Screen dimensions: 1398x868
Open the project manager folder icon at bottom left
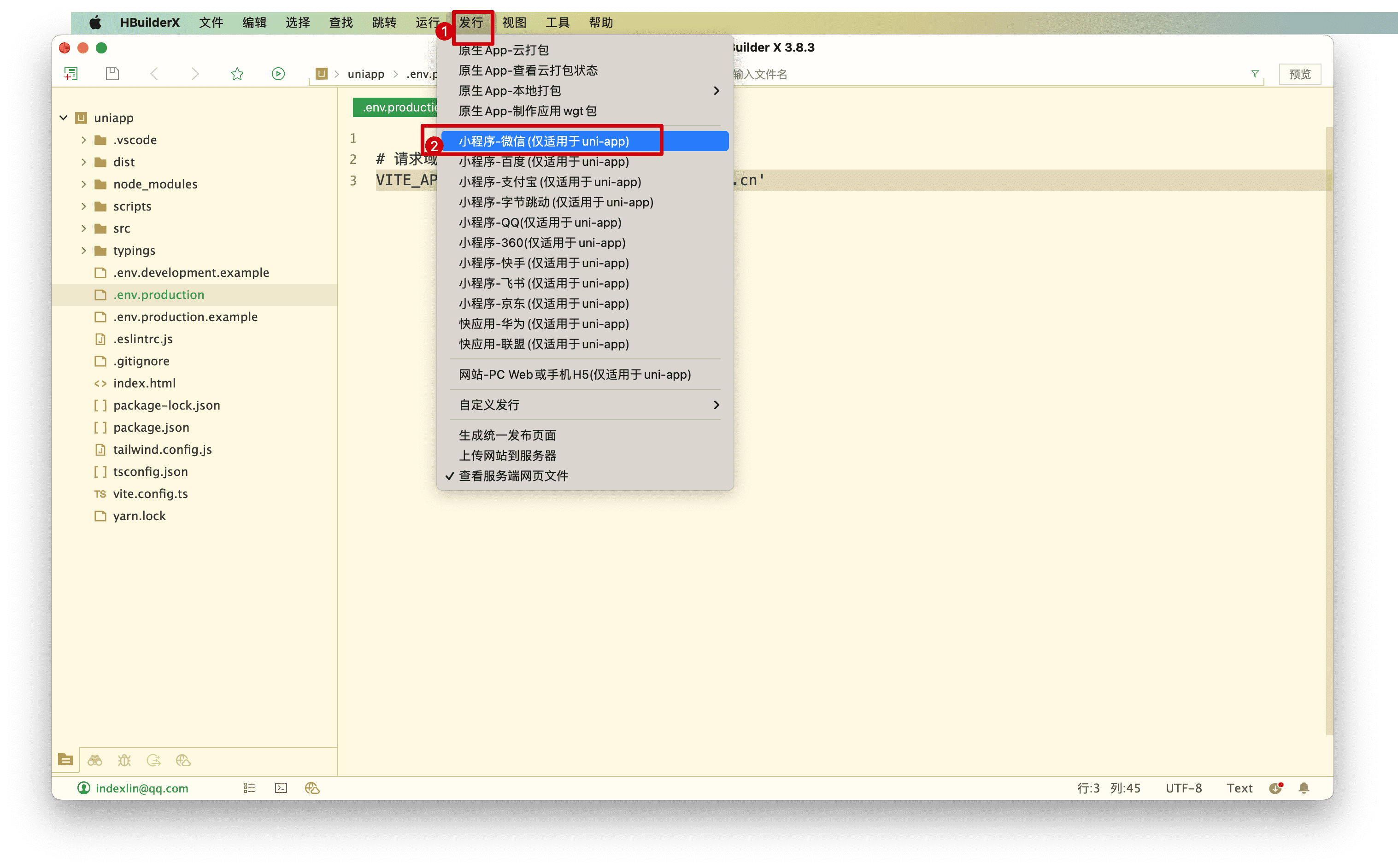tap(65, 759)
